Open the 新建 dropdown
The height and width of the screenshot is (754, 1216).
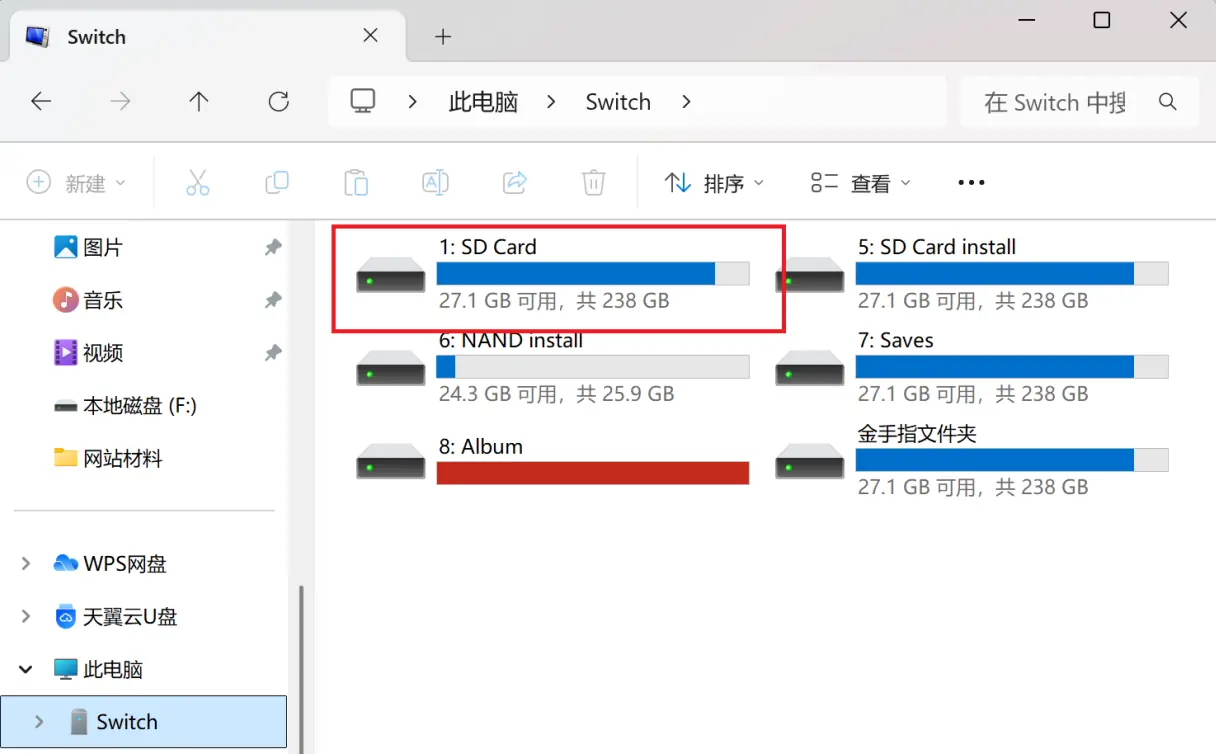(x=78, y=183)
